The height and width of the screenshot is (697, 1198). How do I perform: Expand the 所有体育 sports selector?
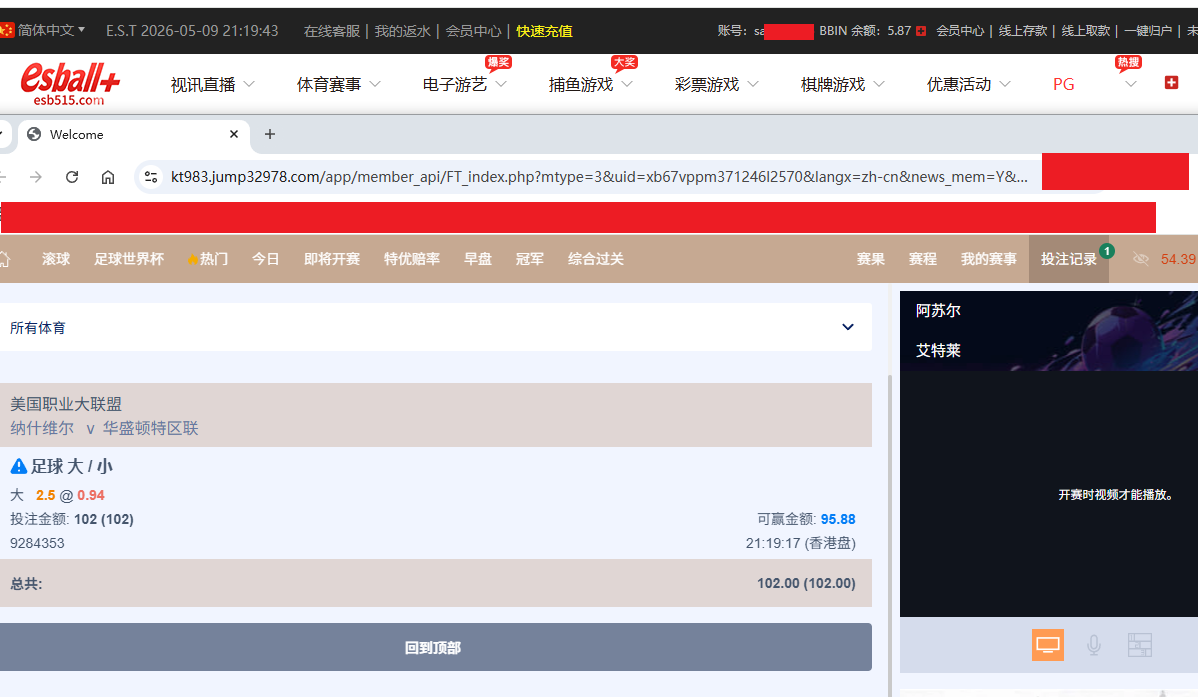coord(435,327)
